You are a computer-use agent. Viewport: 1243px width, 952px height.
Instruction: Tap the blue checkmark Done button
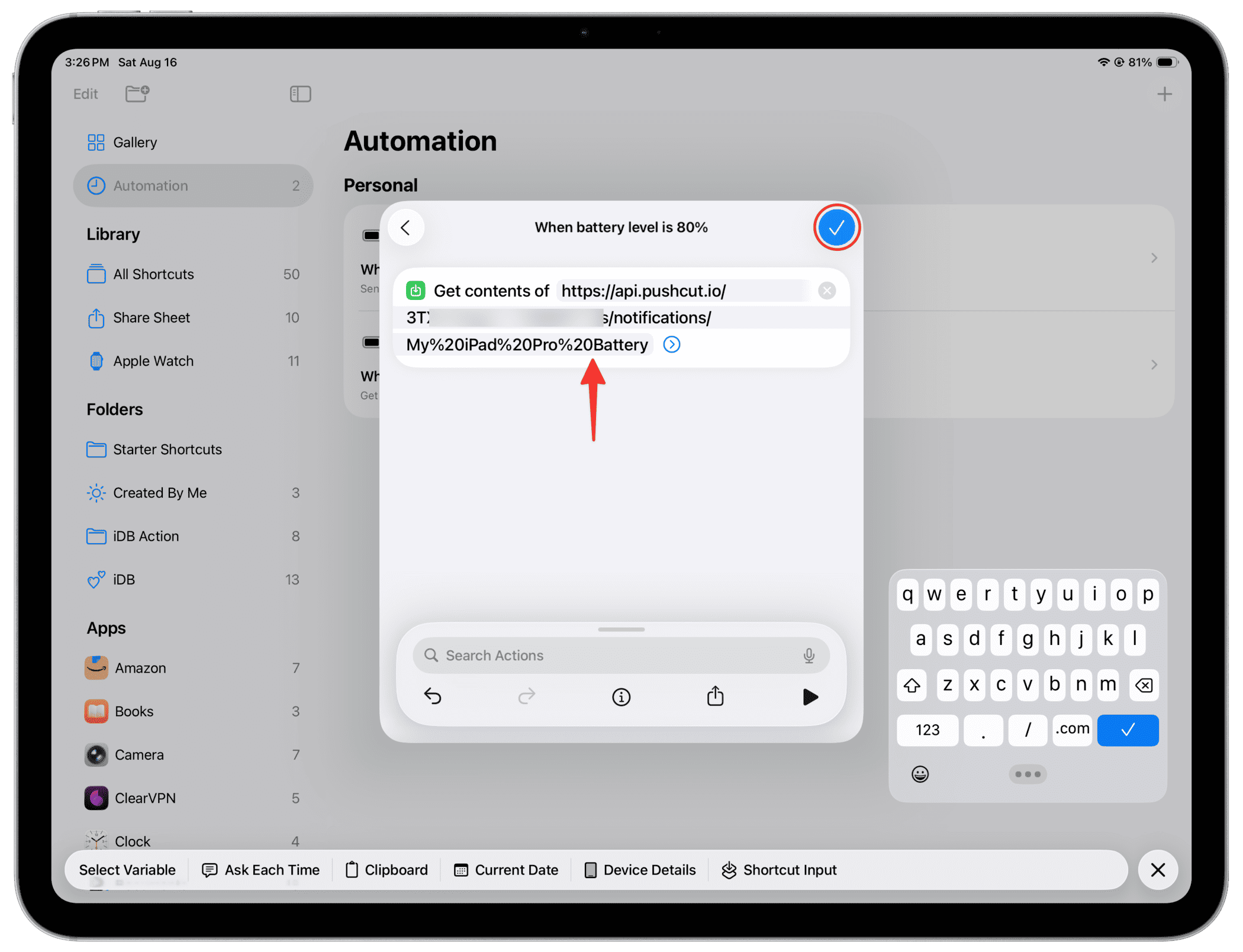(x=836, y=228)
